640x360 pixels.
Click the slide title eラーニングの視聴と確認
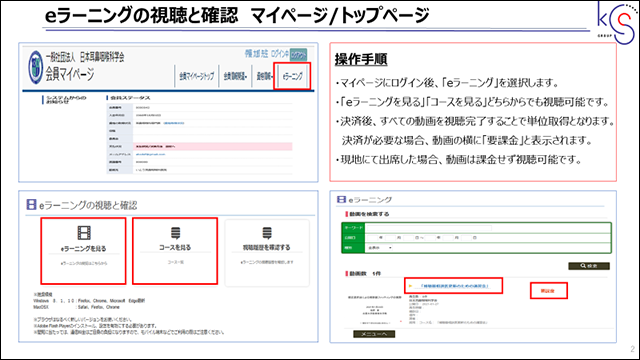141,16
